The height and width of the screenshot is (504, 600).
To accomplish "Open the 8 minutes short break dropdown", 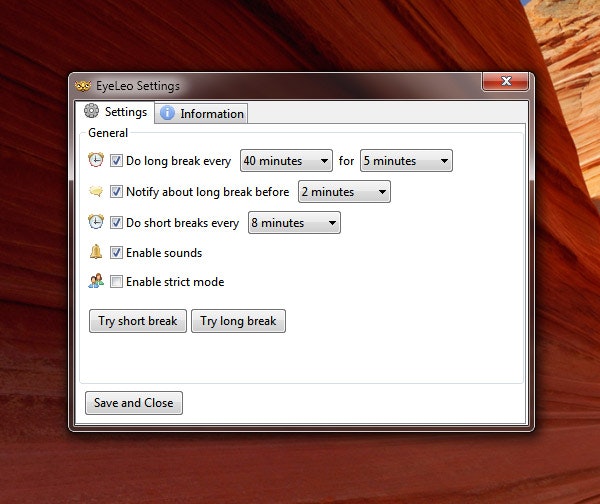I will tap(294, 222).
